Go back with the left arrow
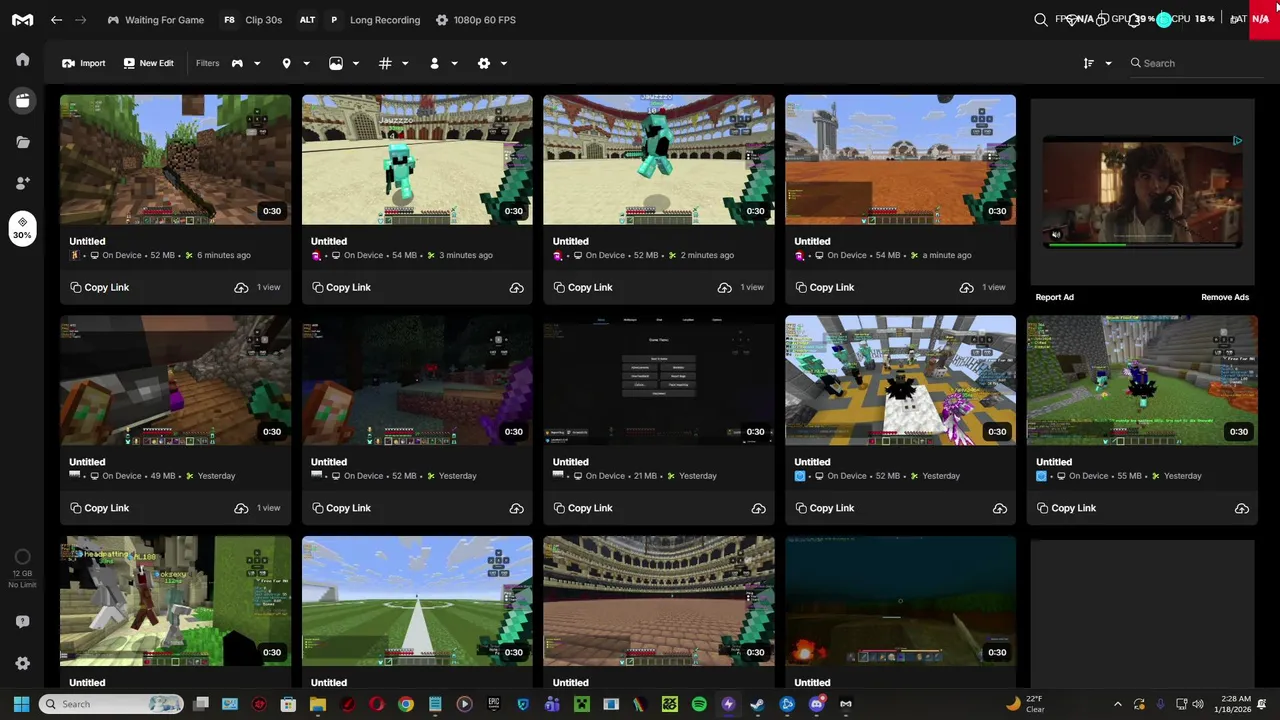 click(x=57, y=20)
